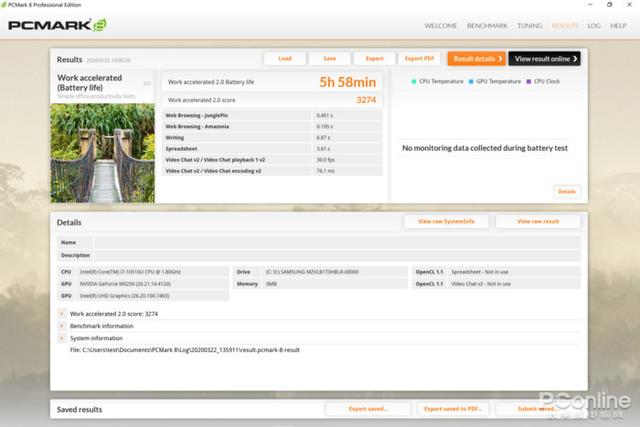Close the PCMark 8 window

tap(629, 4)
